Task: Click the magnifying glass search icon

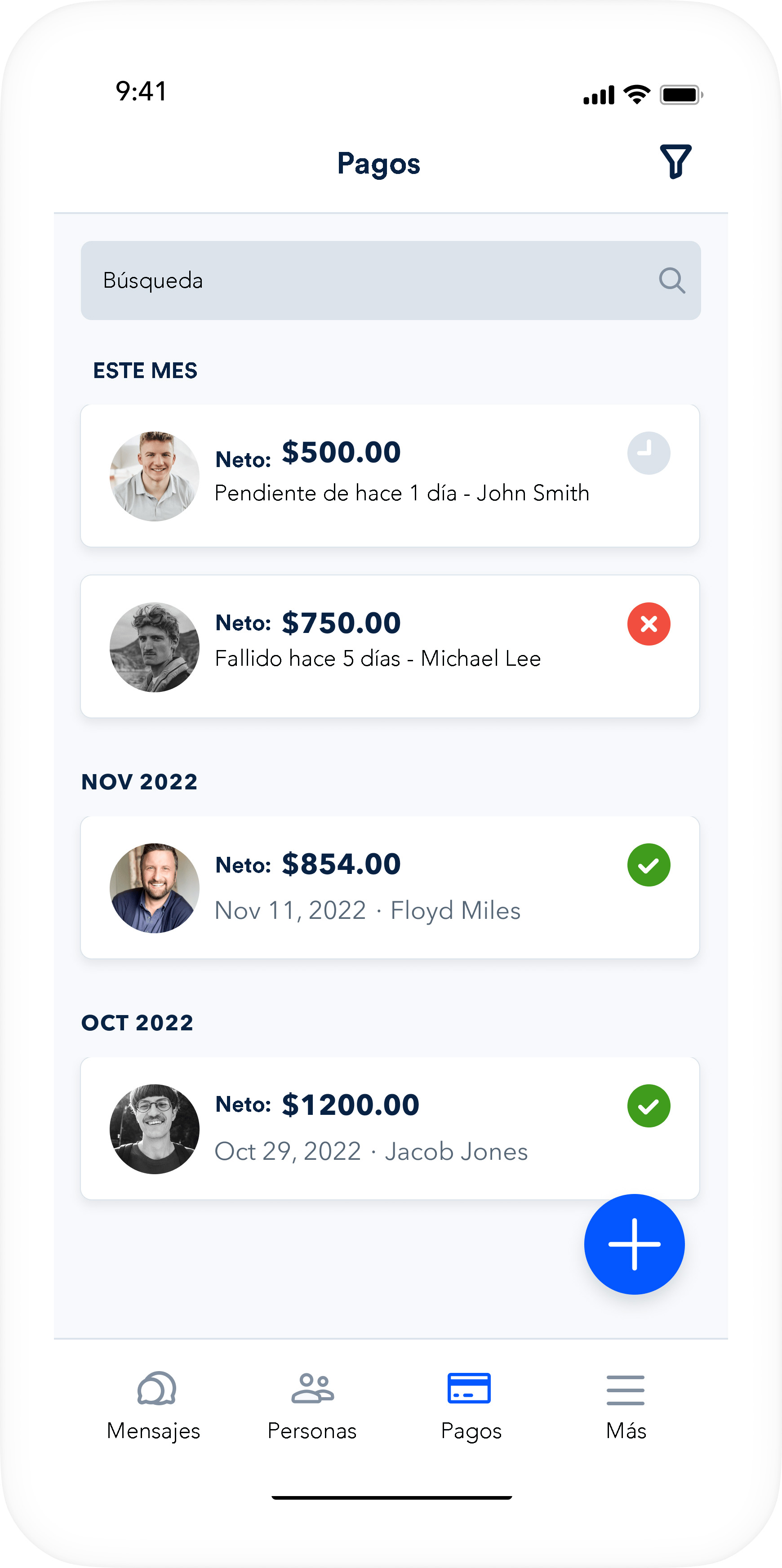Action: coord(671,281)
